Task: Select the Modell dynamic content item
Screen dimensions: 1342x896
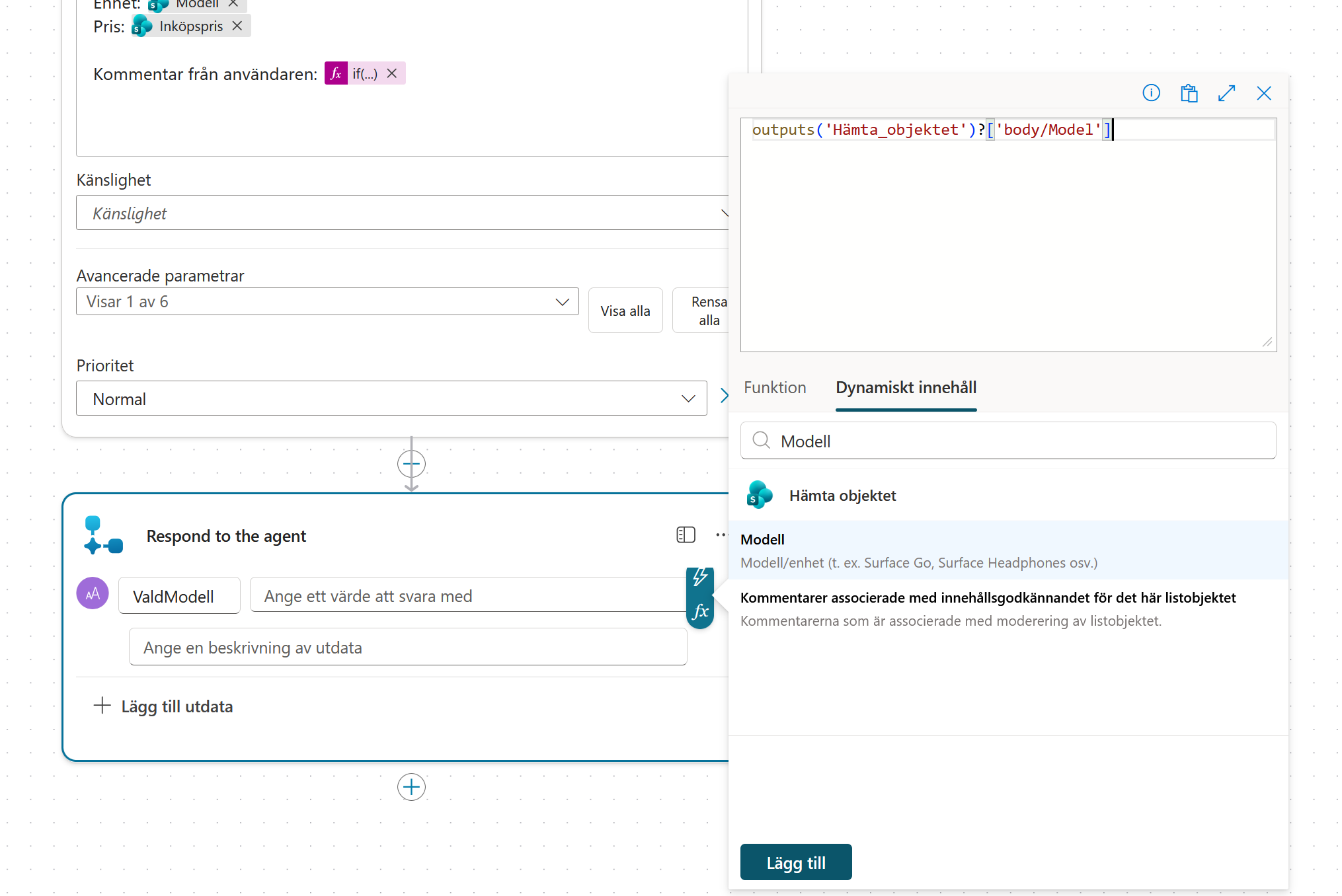Action: pos(1008,550)
